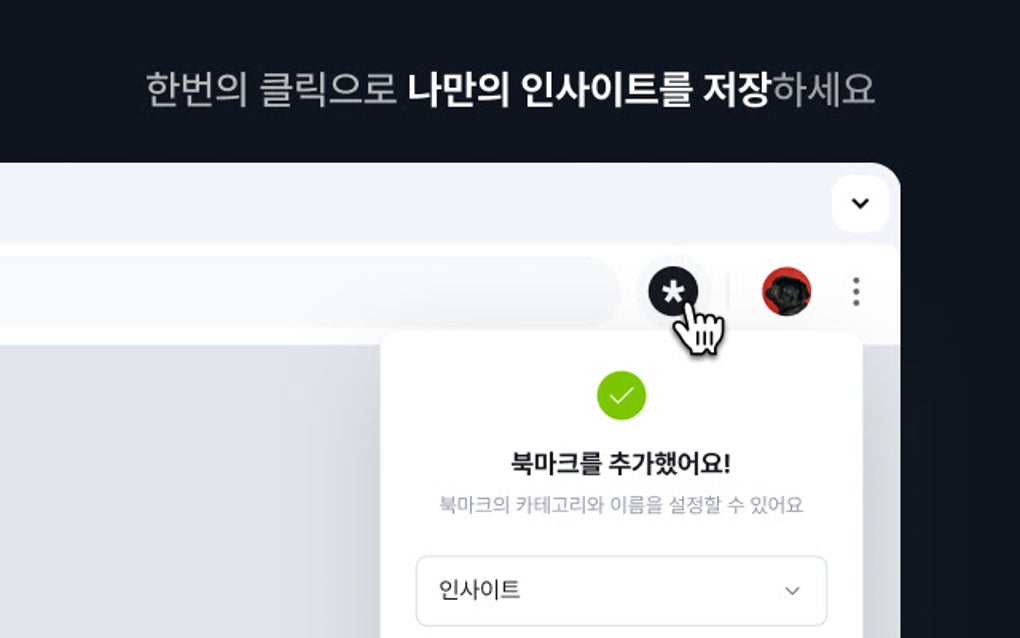Click the 북마크를 추가했어요! heading
1020x638 pixels.
[x=621, y=464]
